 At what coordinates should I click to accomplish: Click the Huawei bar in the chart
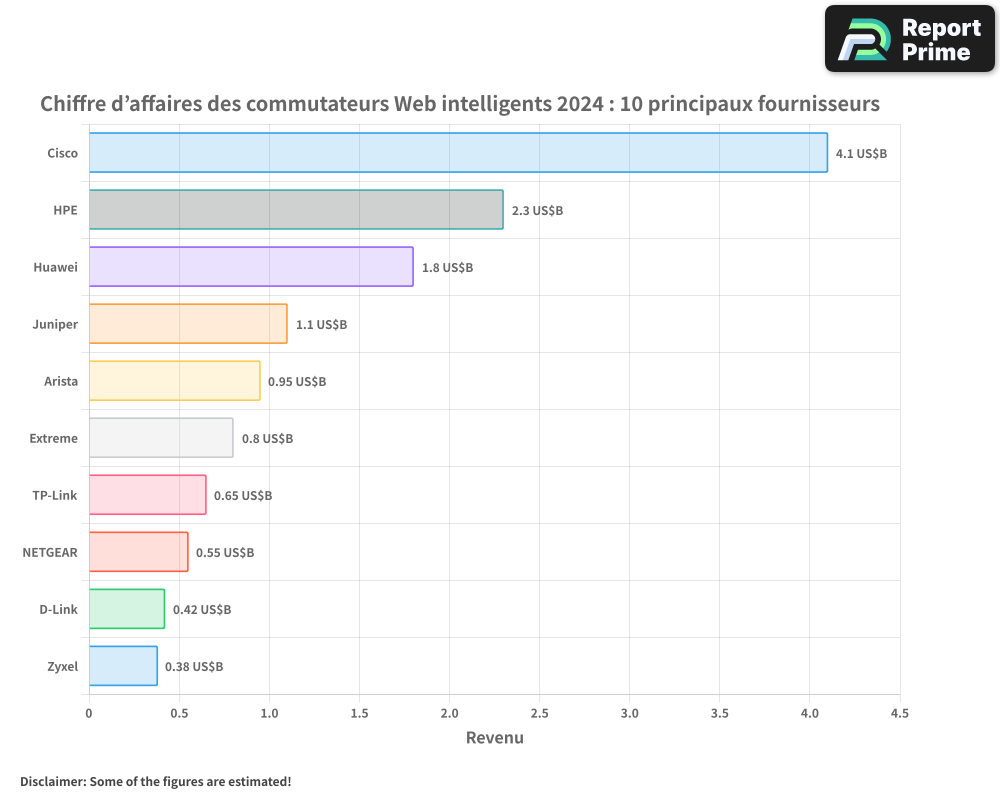pos(250,267)
